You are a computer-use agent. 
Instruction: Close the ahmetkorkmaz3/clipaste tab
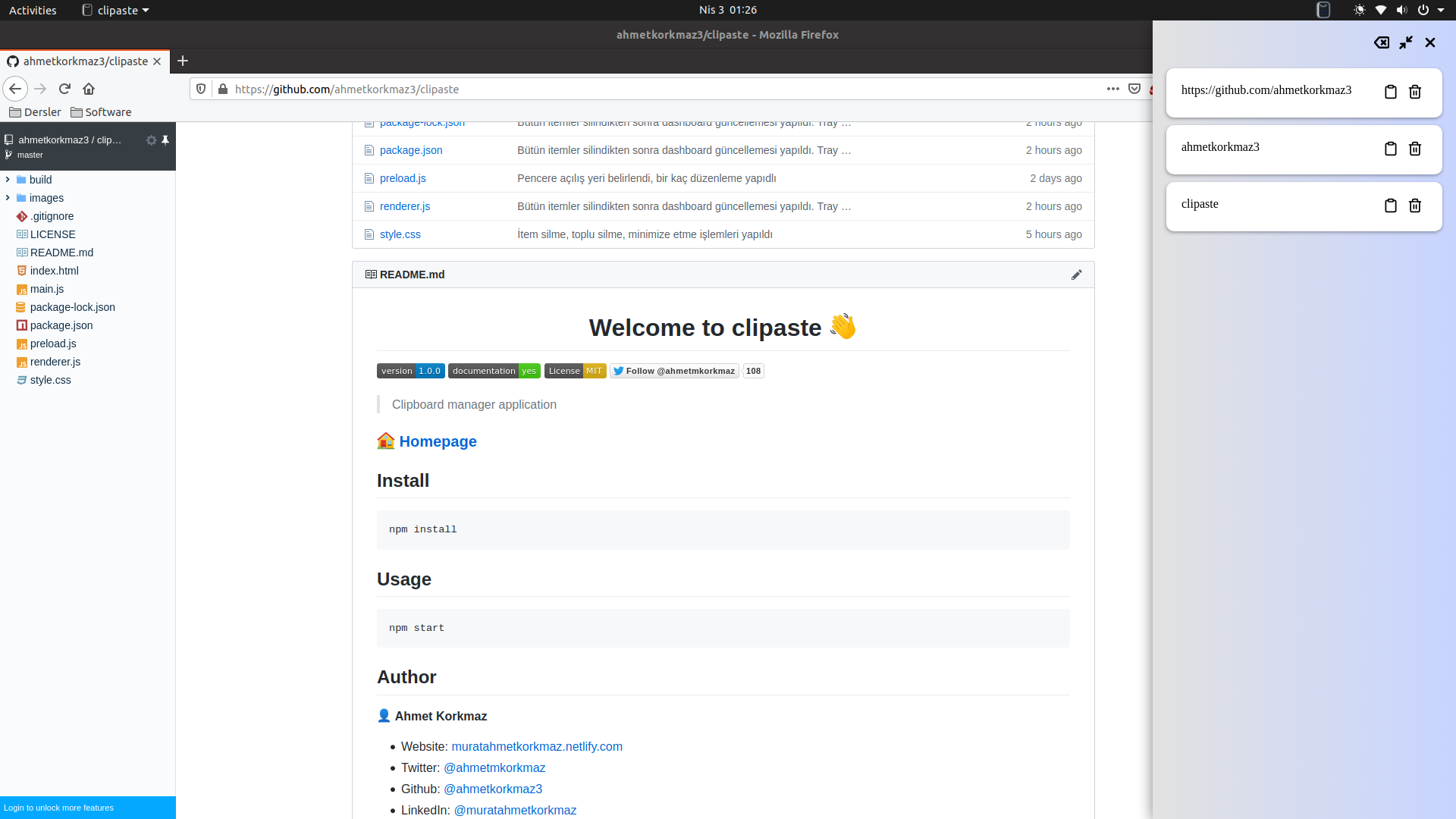click(x=157, y=61)
